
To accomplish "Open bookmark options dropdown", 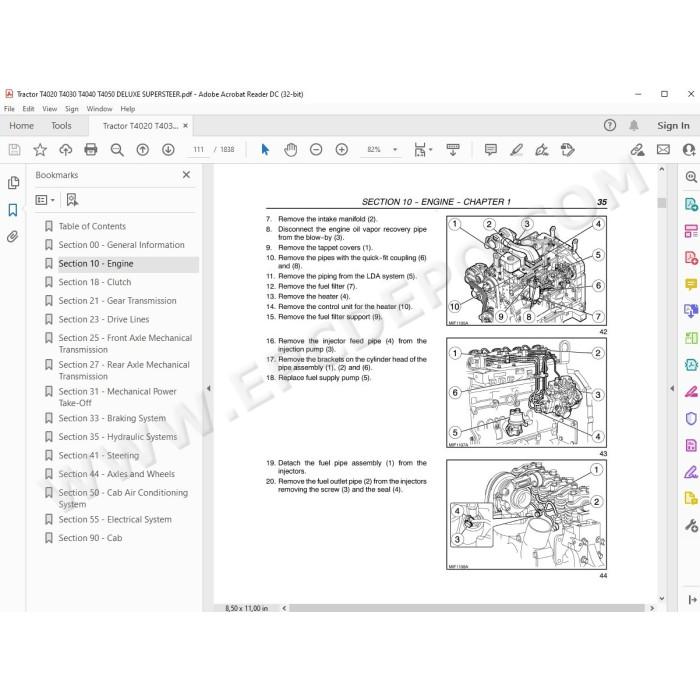I will click(x=45, y=200).
